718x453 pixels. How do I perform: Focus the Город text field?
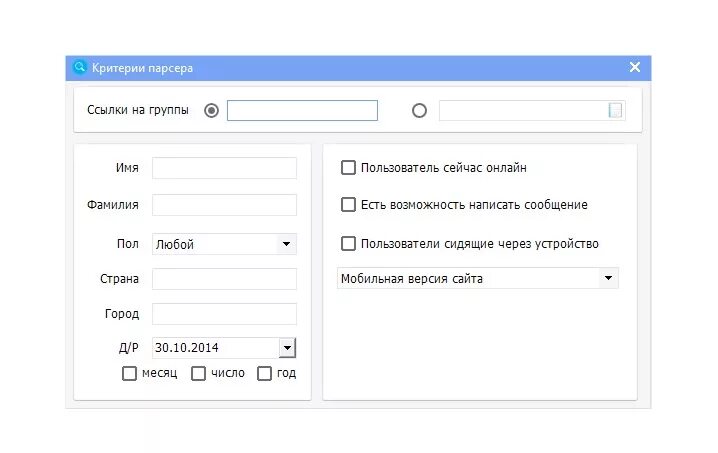pos(224,314)
